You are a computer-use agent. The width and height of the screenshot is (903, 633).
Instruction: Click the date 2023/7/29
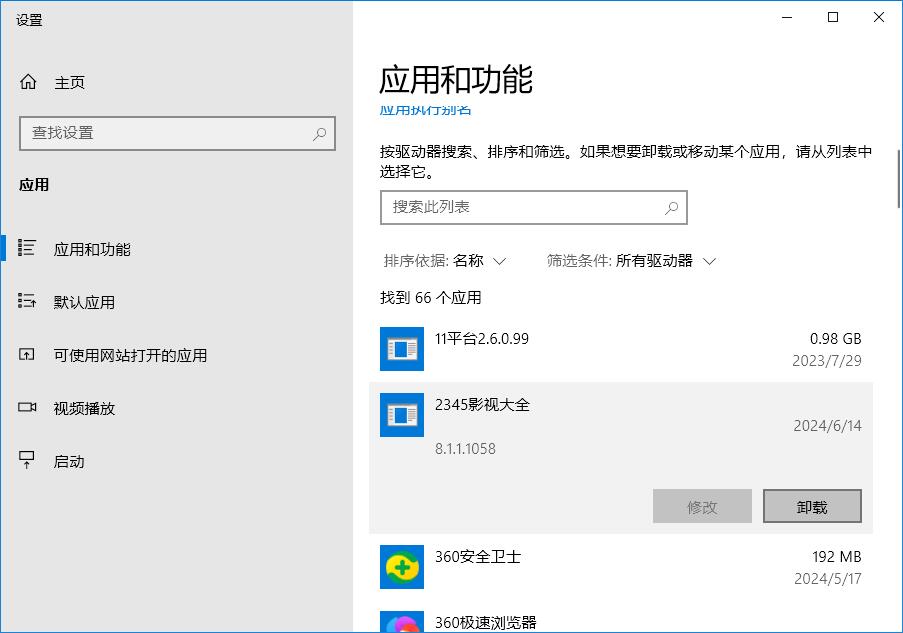(827, 361)
